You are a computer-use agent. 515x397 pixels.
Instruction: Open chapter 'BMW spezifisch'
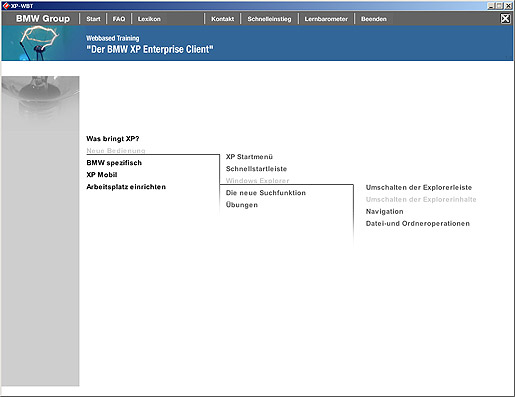point(114,163)
